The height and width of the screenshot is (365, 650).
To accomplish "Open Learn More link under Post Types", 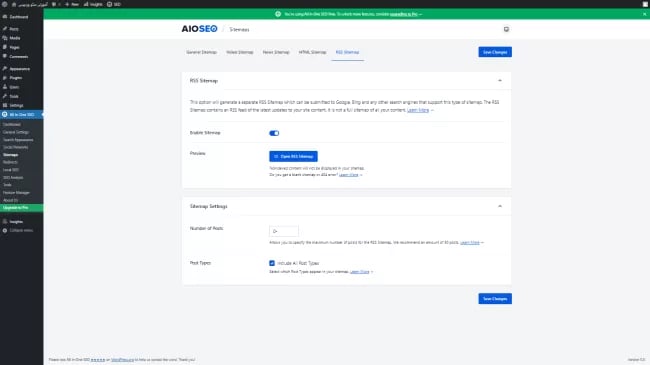I will [359, 272].
